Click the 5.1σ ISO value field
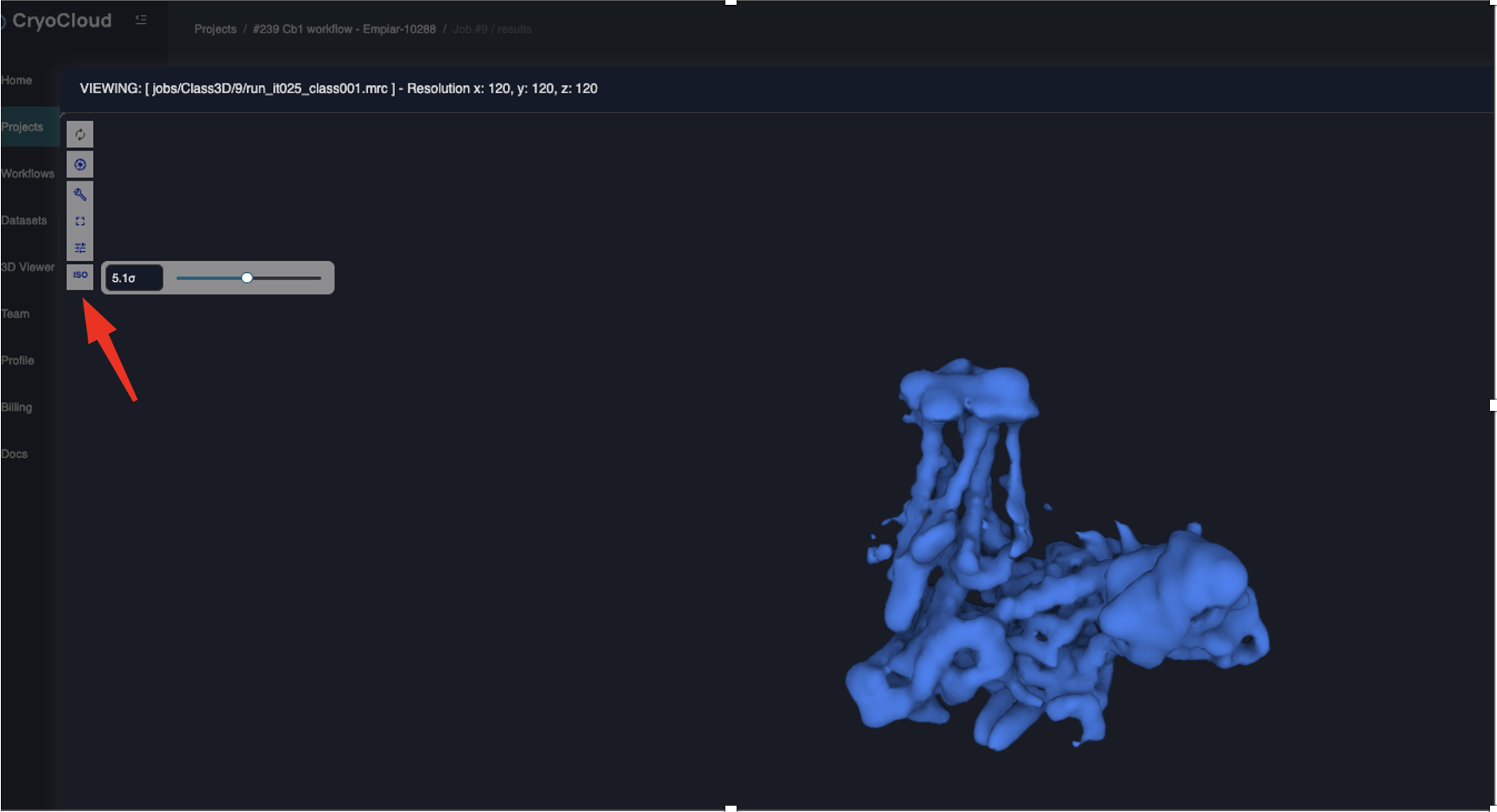Screen dimensions: 1497x812 point(133,278)
